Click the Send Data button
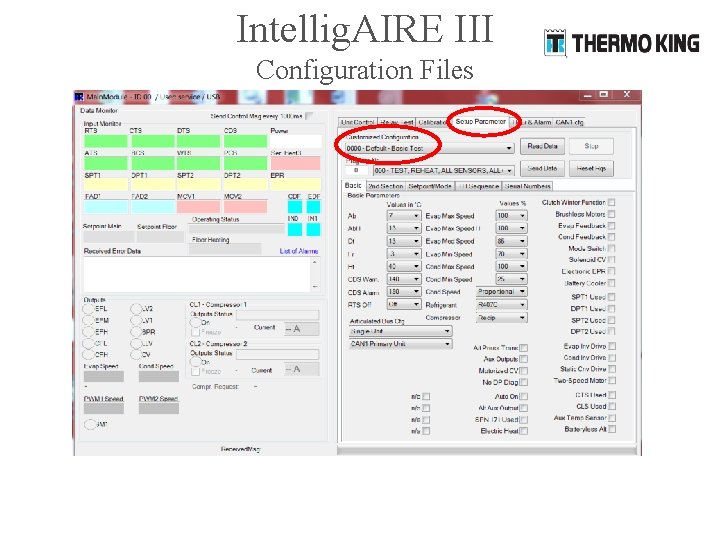This screenshot has height=540, width=720. point(542,169)
